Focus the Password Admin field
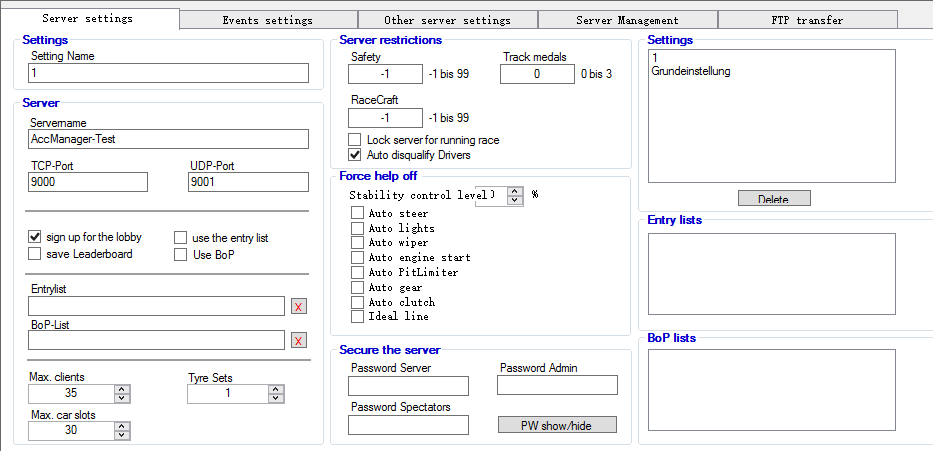The image size is (933, 451). (x=557, y=385)
